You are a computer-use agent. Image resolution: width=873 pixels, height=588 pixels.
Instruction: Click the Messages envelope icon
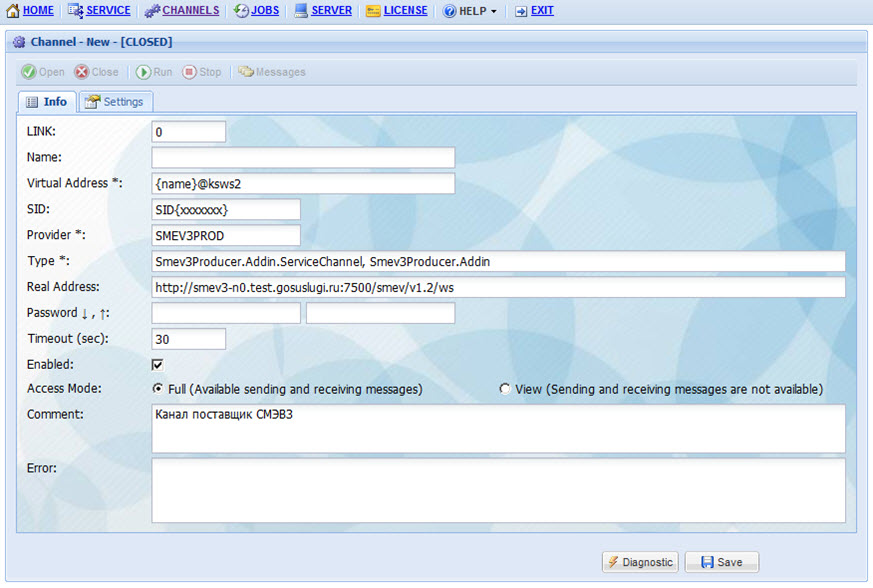coord(246,71)
